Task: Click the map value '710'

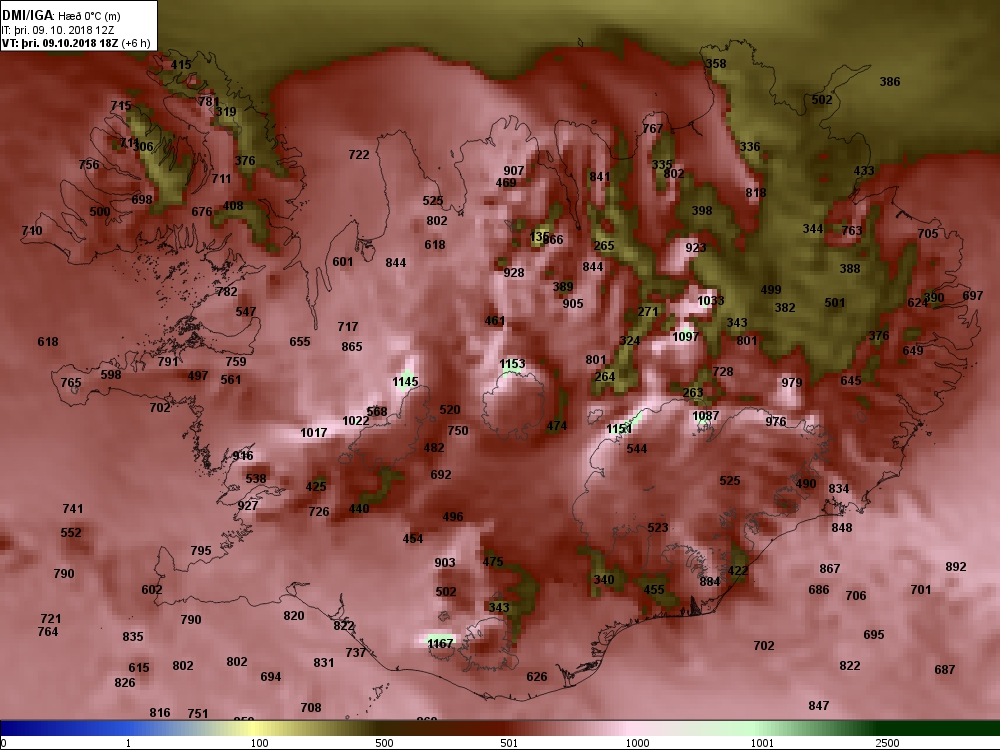Action: 32,231
